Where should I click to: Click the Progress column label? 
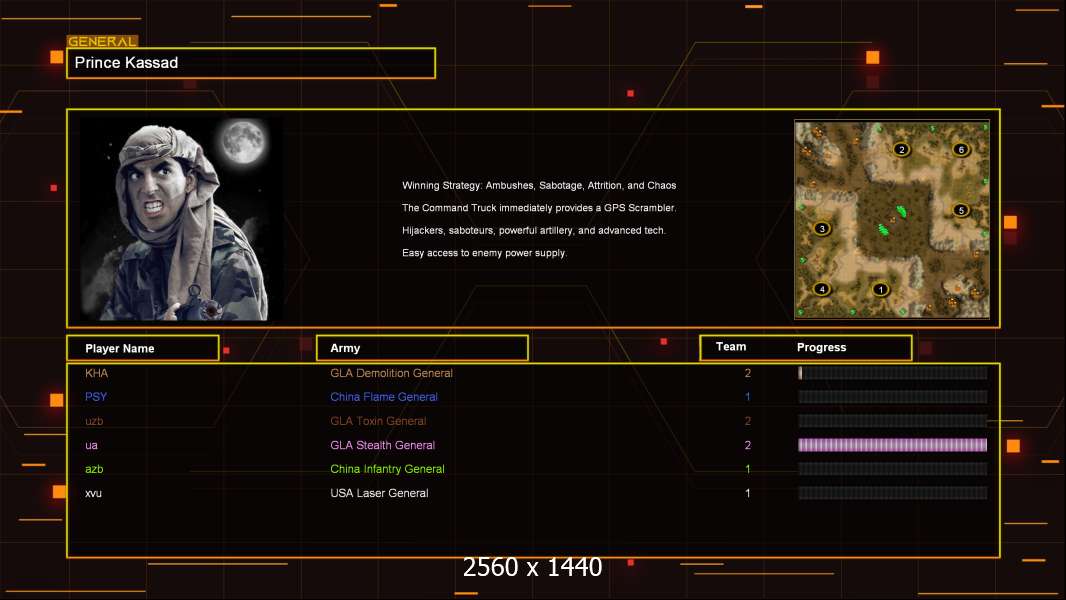pyautogui.click(x=821, y=348)
